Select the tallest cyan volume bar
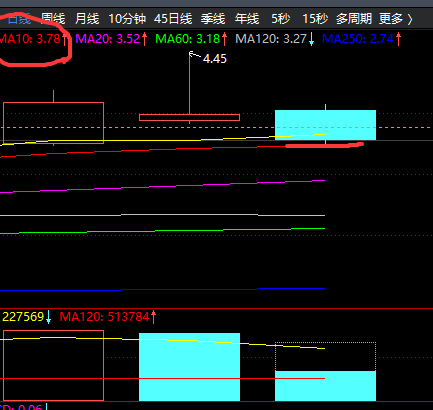This screenshot has height=410, width=433. (189, 367)
